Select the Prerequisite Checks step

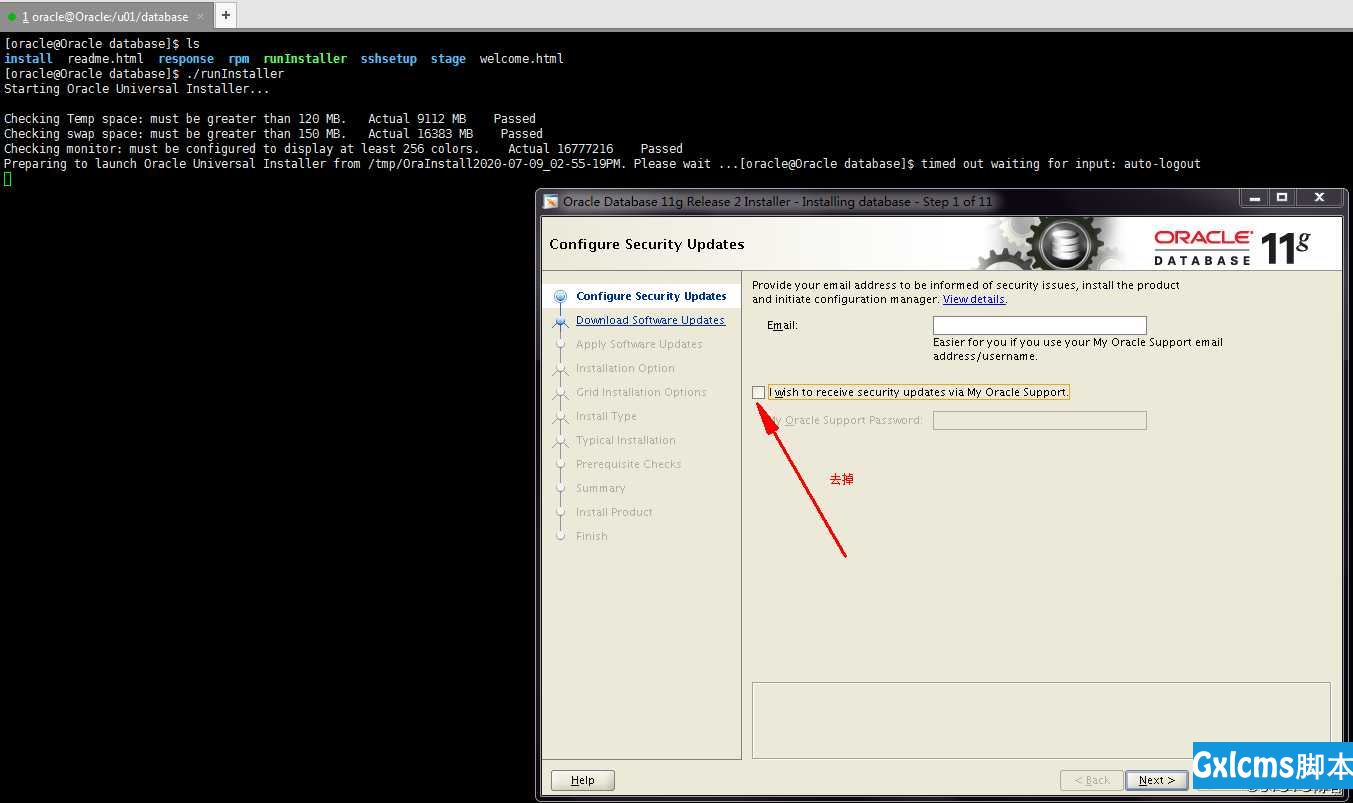coord(628,464)
